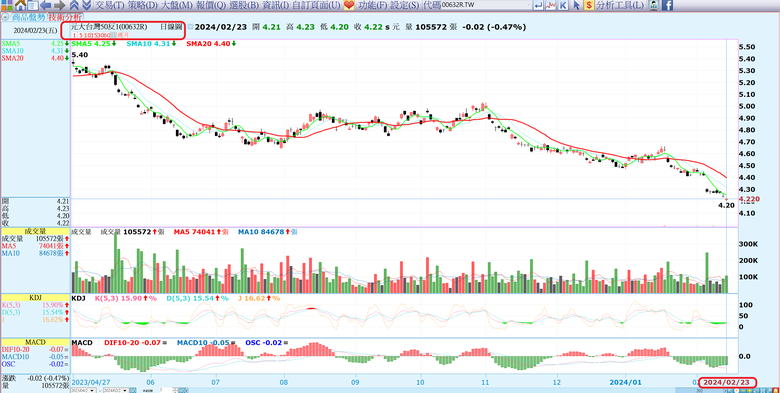The image size is (780, 393).
Task: Click the 漲跌 -0.02 (-0.47%) row
Action: point(35,378)
